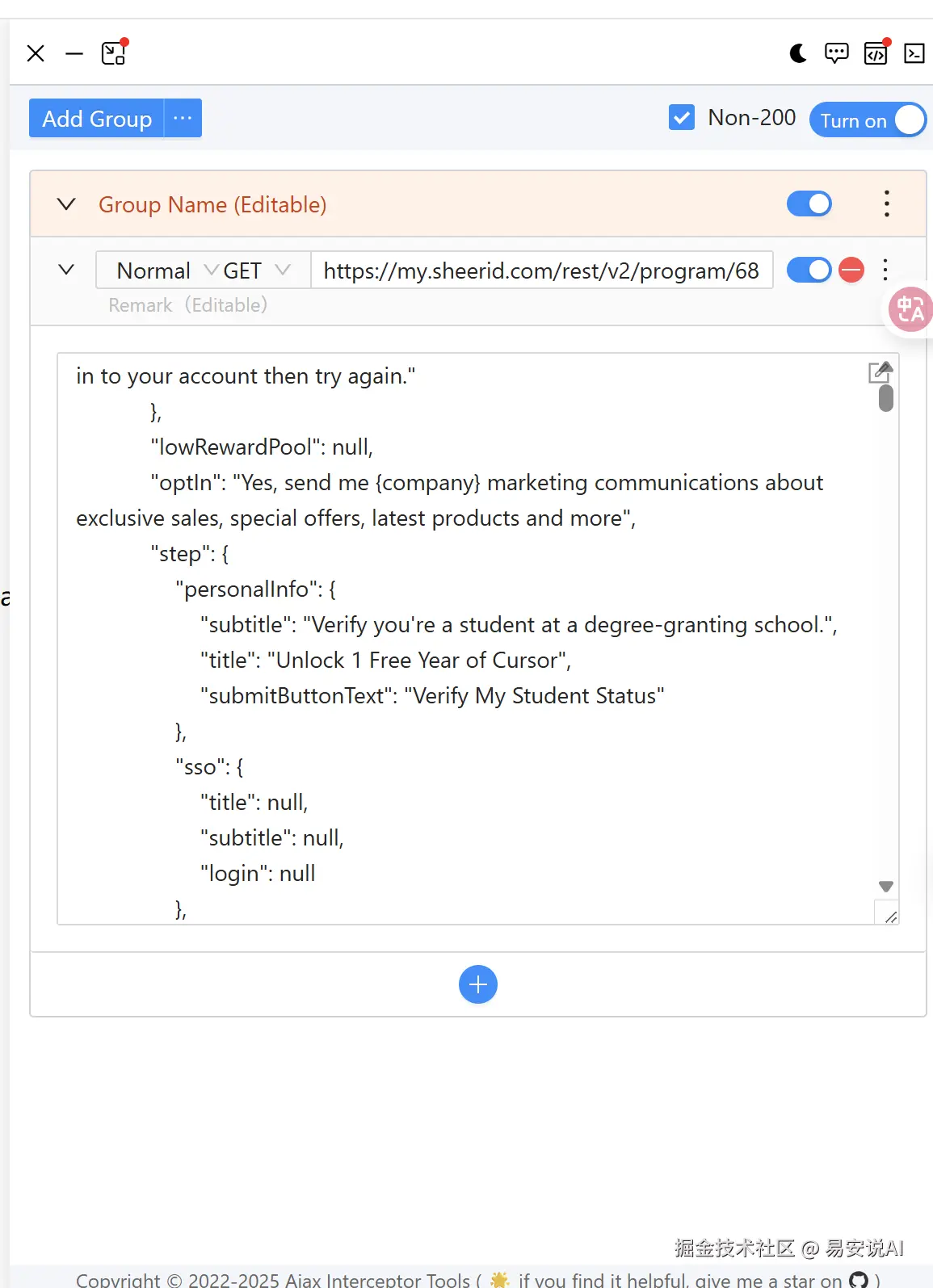This screenshot has width=933, height=1288.
Task: Remove the rule with red minus icon
Action: coord(851,270)
